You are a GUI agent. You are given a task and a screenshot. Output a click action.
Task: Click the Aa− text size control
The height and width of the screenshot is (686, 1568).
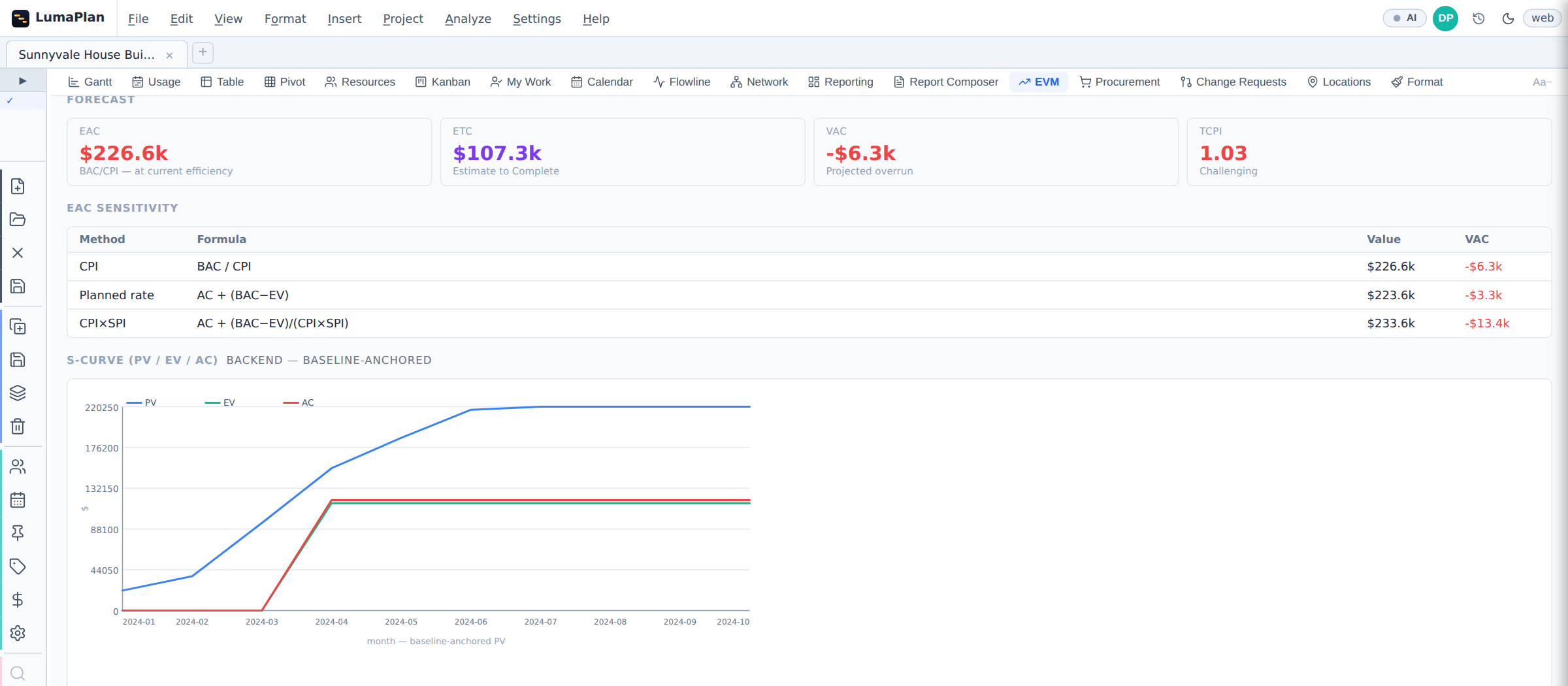[x=1542, y=82]
